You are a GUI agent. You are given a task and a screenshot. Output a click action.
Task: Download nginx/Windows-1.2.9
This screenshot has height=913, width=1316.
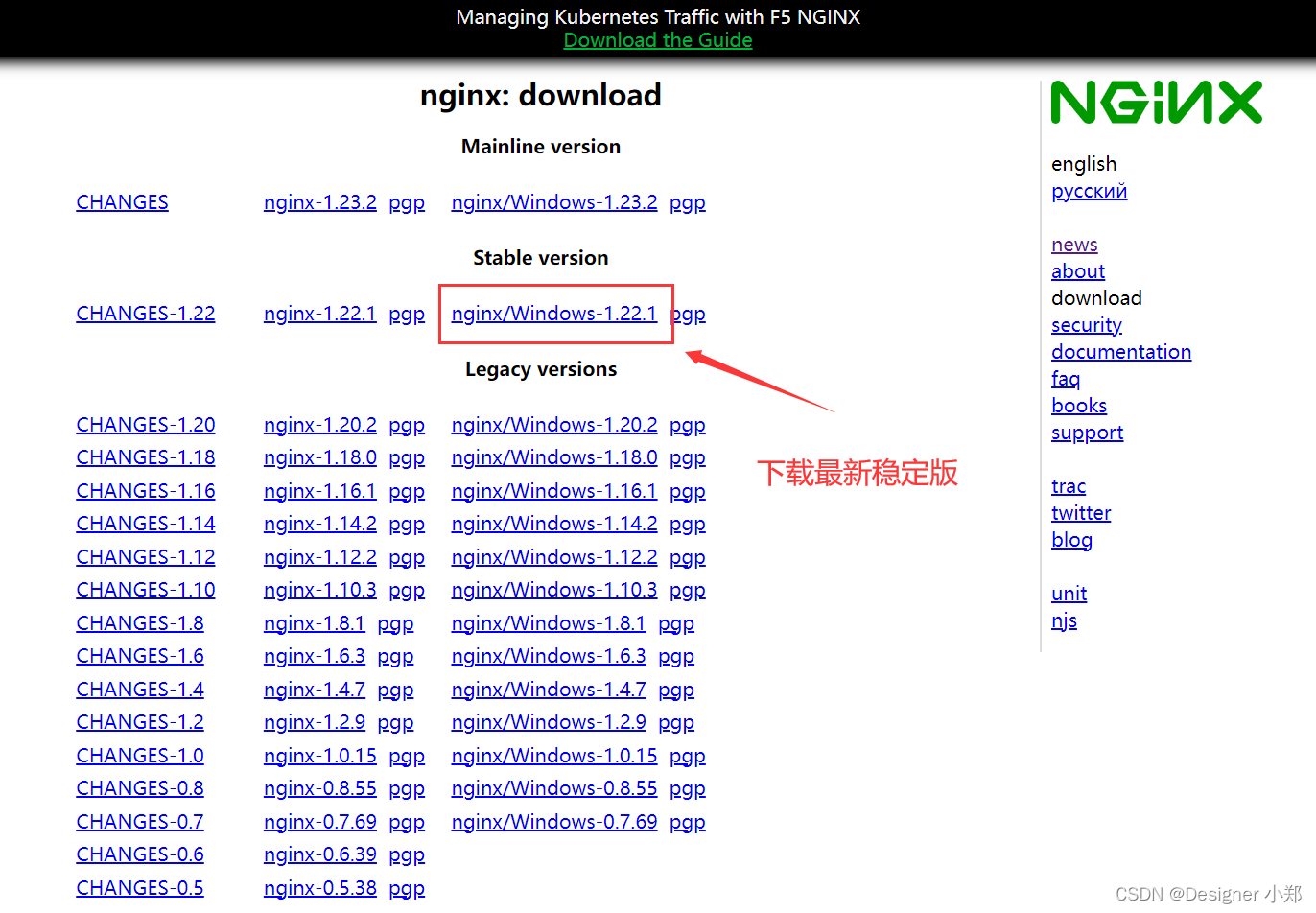click(x=549, y=722)
